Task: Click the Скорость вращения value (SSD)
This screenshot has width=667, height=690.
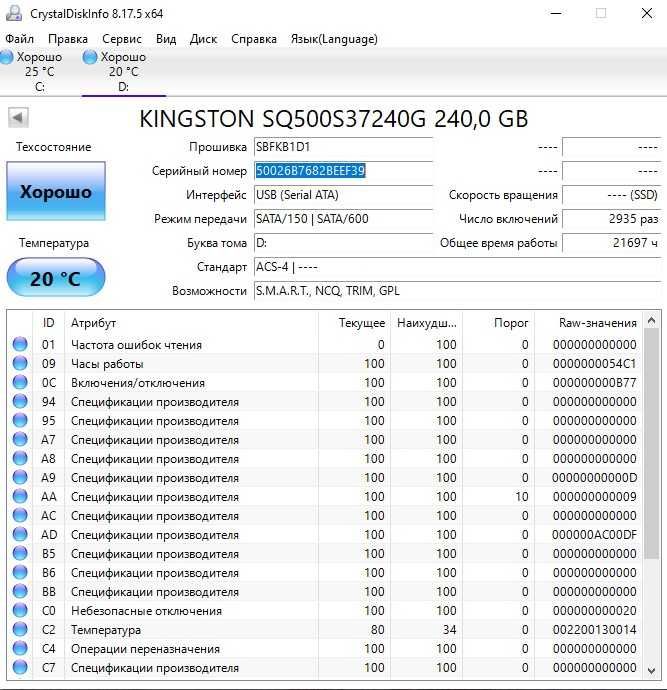Action: (x=612, y=195)
